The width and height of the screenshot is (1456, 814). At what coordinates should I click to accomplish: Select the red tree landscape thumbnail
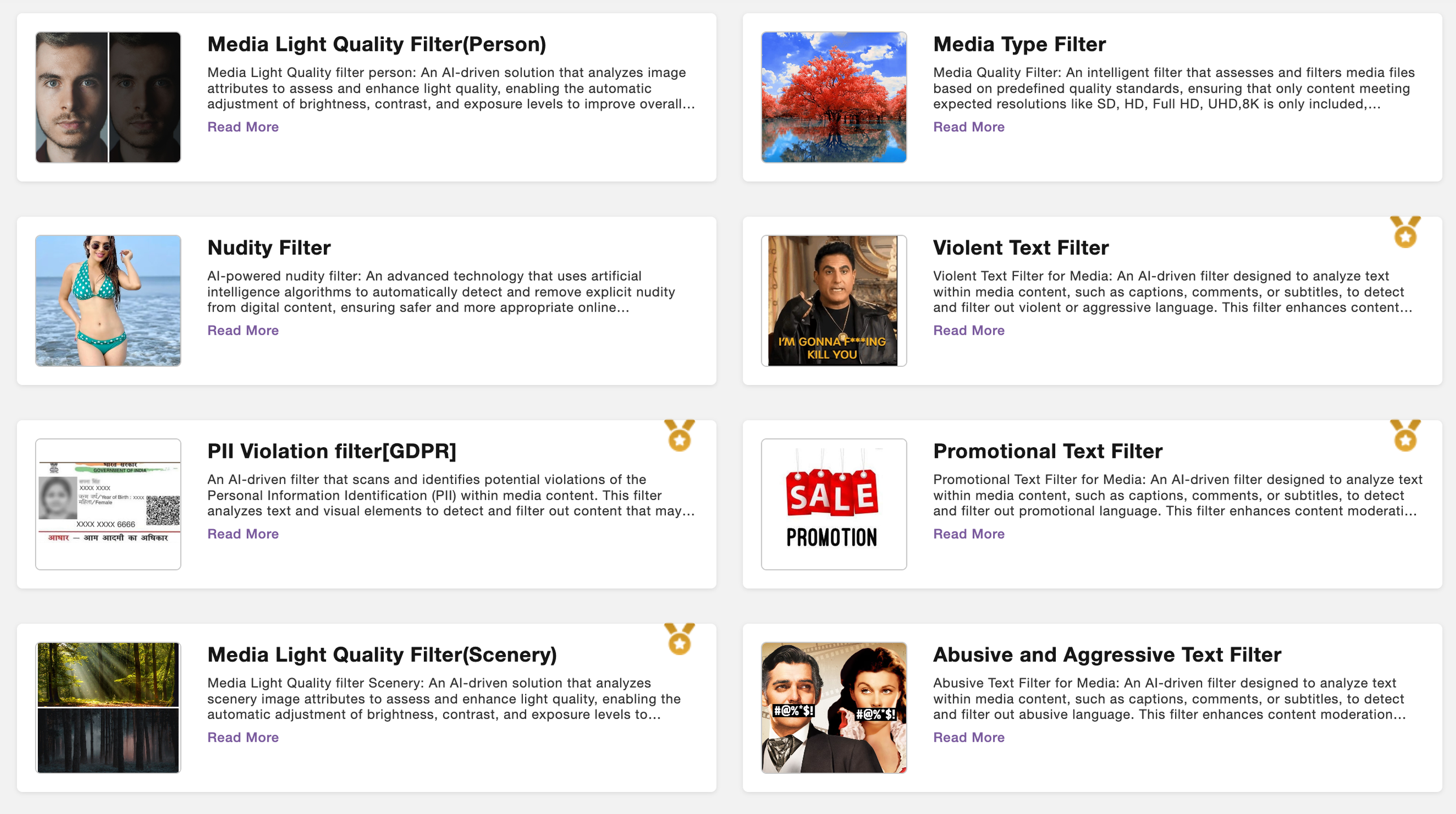pyautogui.click(x=834, y=97)
